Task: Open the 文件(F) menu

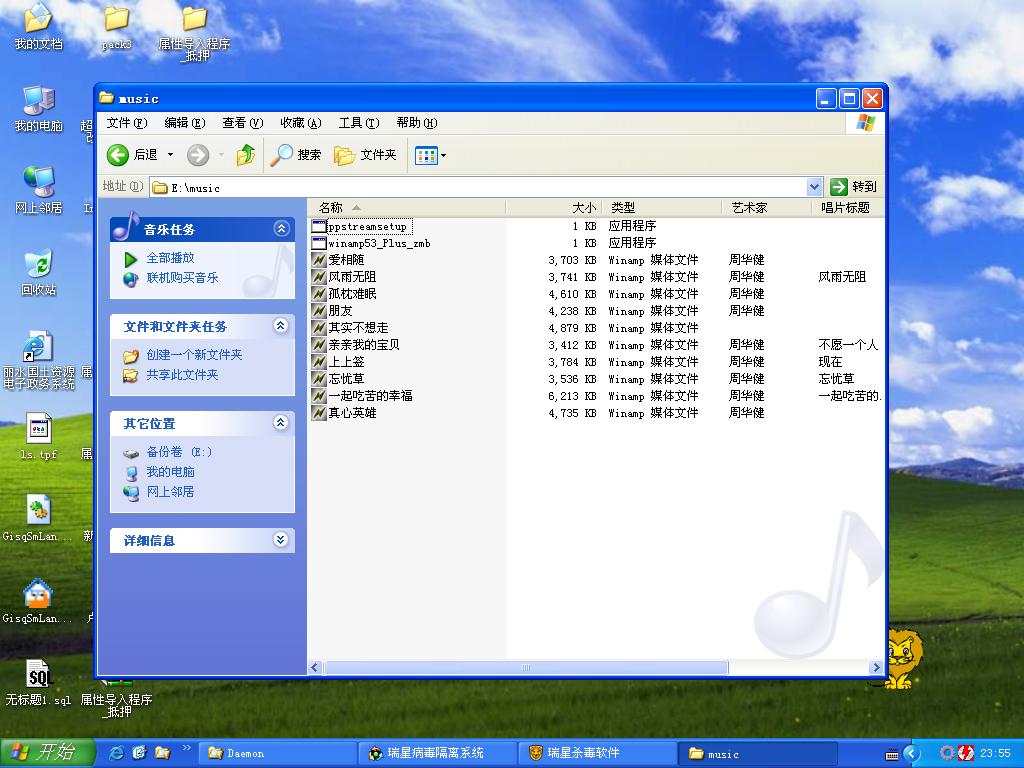Action: [126, 123]
